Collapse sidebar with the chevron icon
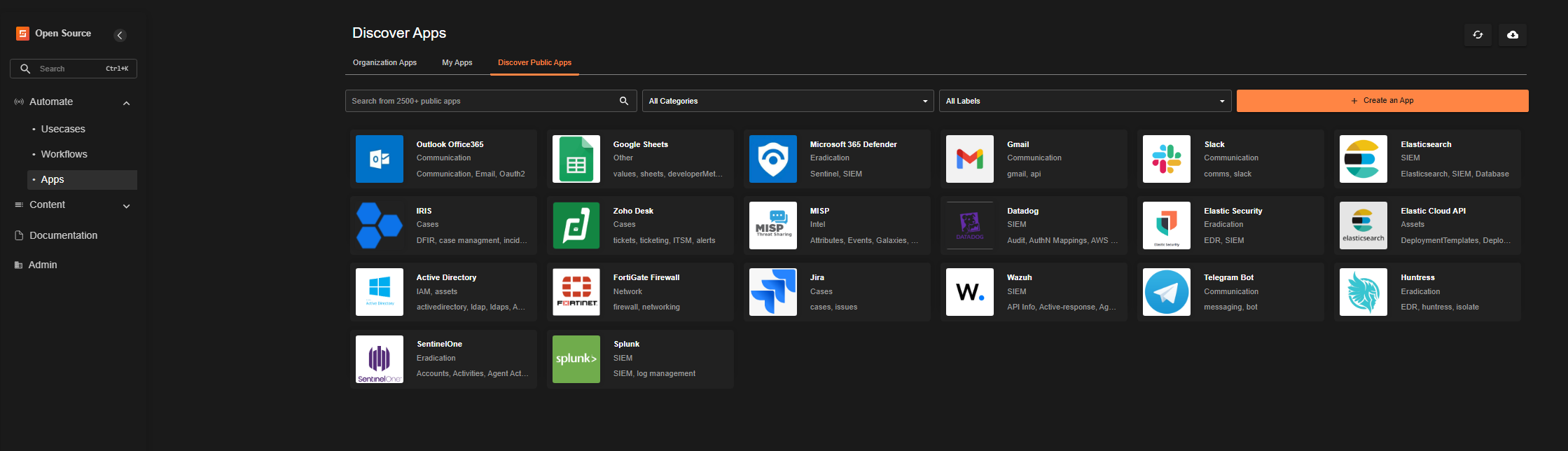This screenshot has width=1568, height=451. pos(120,35)
